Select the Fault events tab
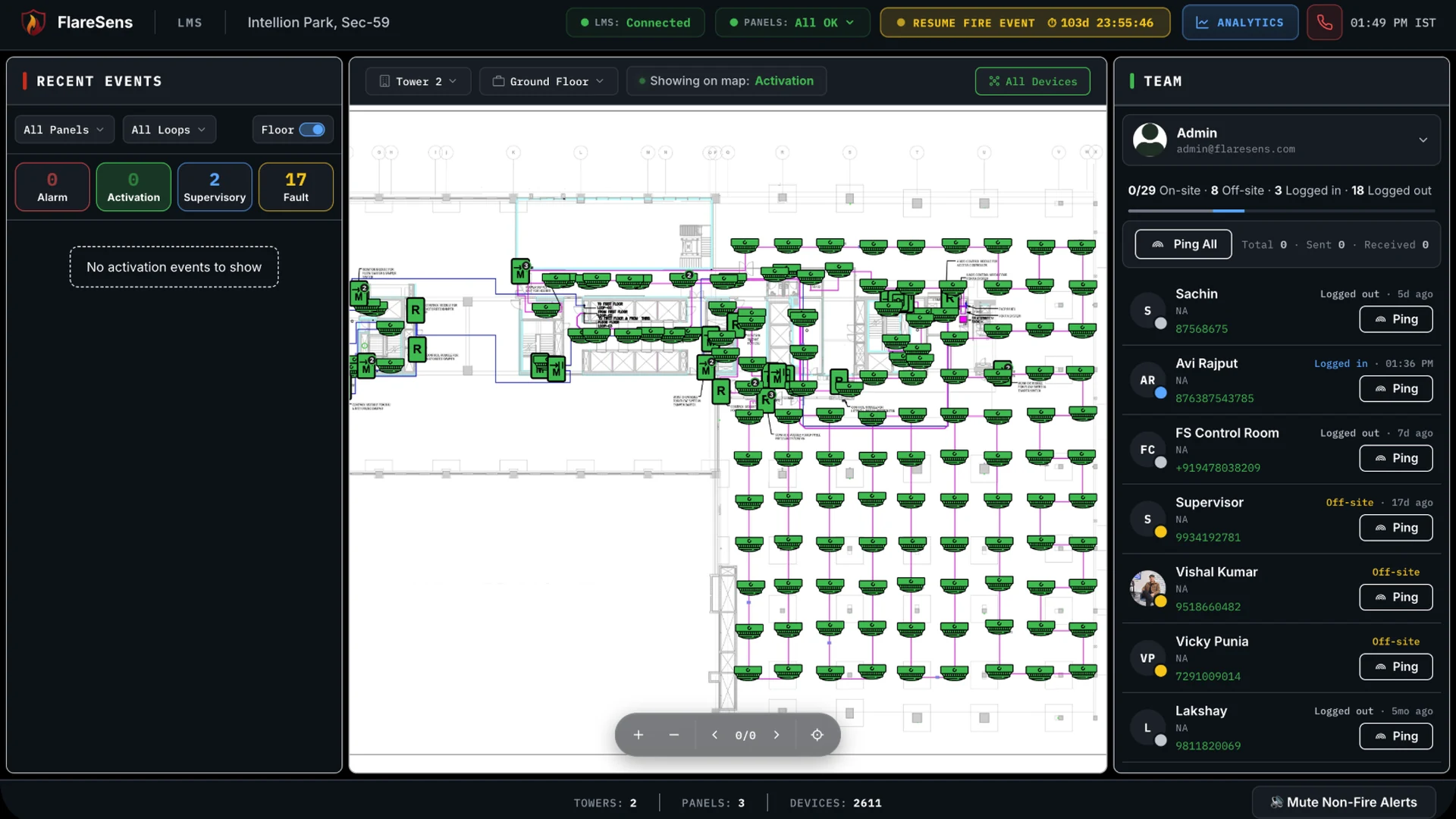 pos(296,187)
